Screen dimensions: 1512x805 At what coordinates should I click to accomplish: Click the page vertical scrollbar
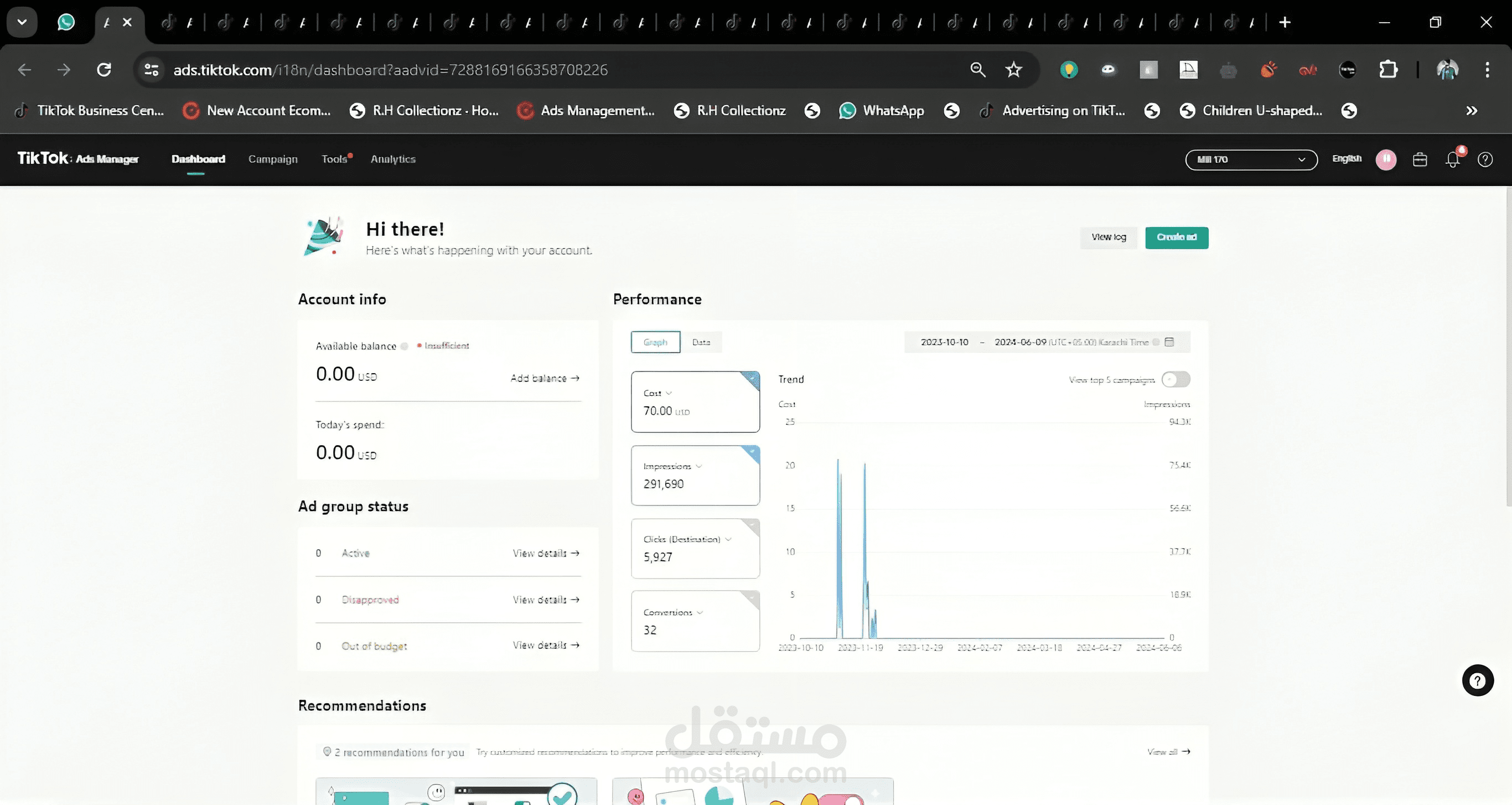1508,347
